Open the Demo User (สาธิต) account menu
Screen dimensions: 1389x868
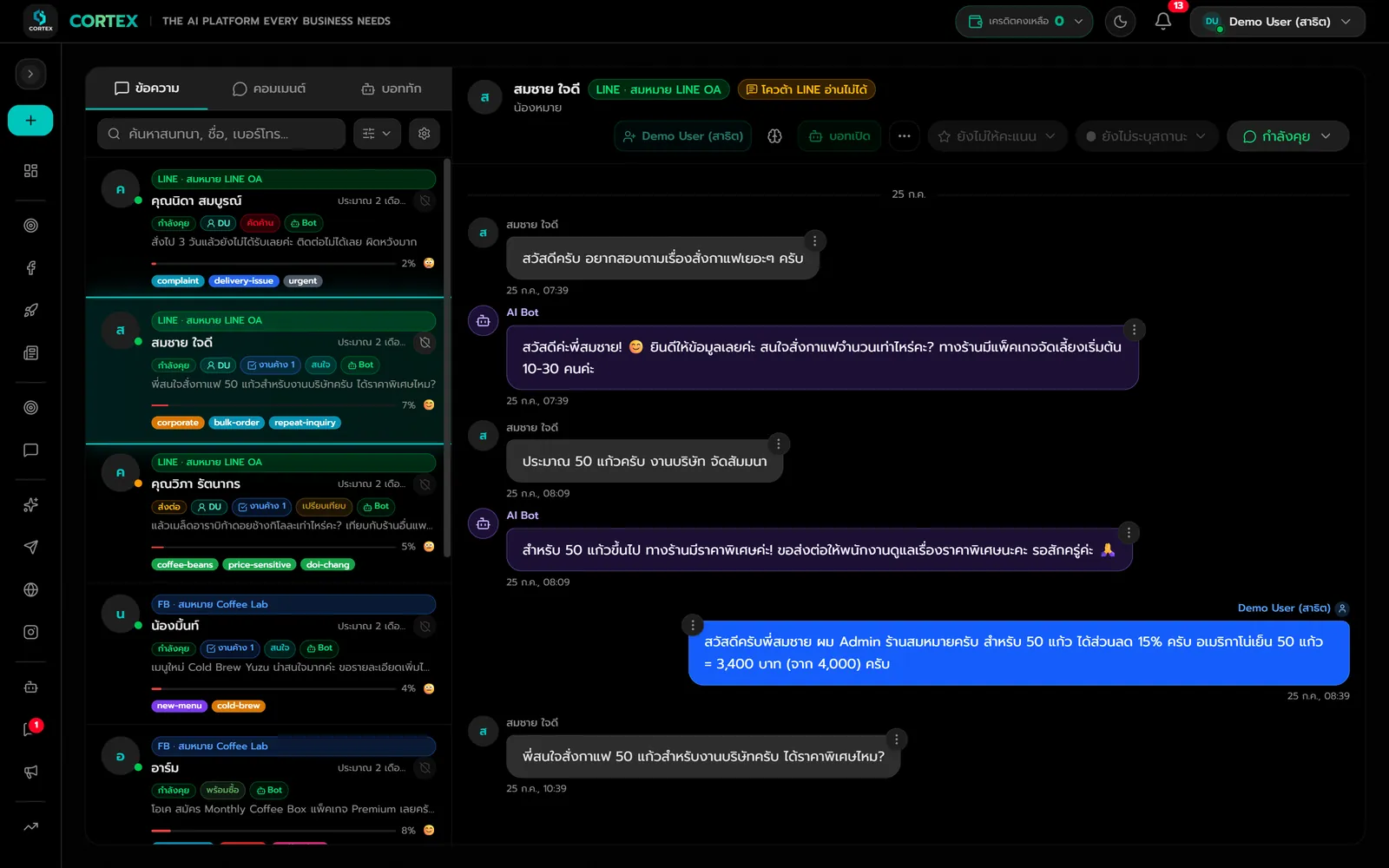(1277, 22)
